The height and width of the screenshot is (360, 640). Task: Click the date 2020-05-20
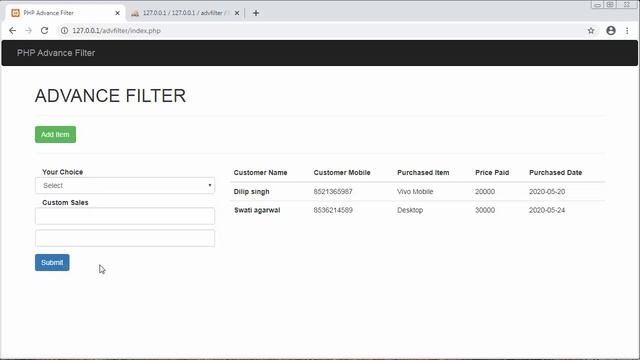coord(547,191)
